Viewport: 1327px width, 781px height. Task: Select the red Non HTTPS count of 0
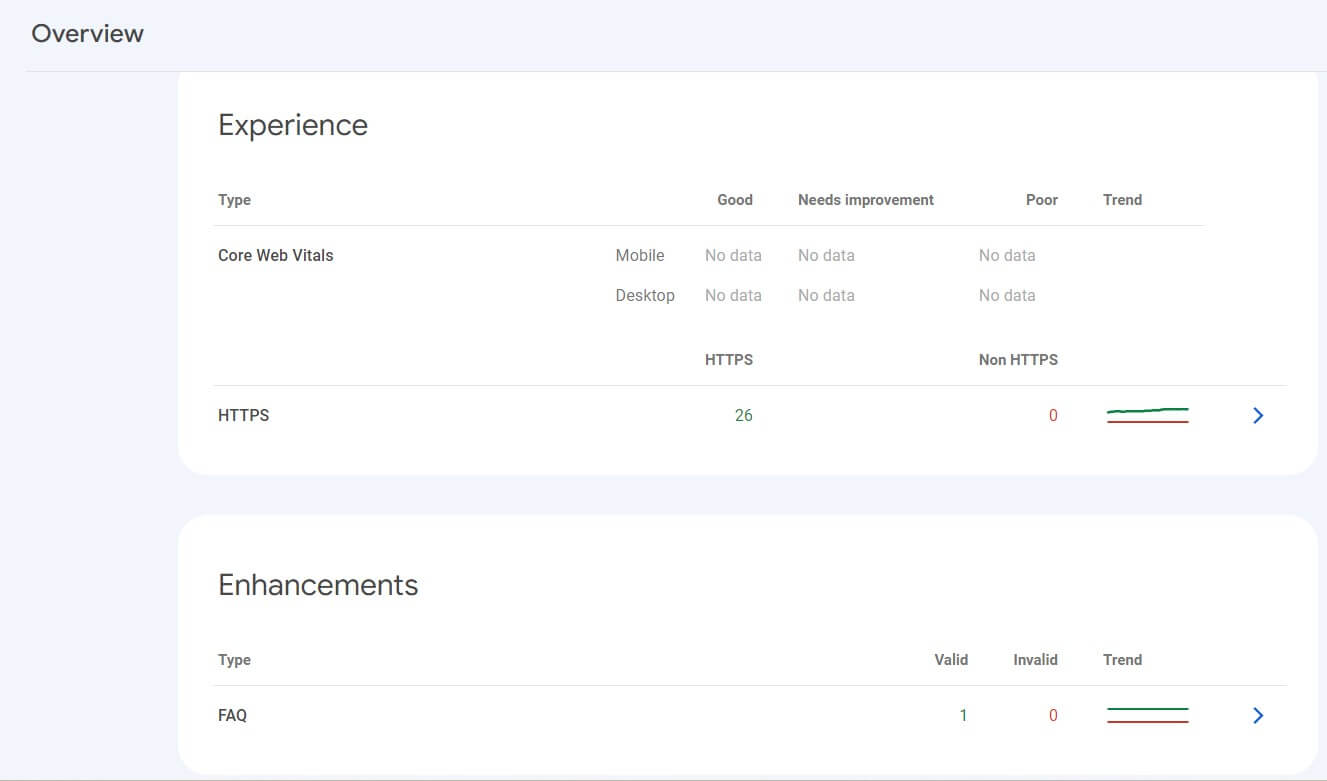click(1053, 415)
